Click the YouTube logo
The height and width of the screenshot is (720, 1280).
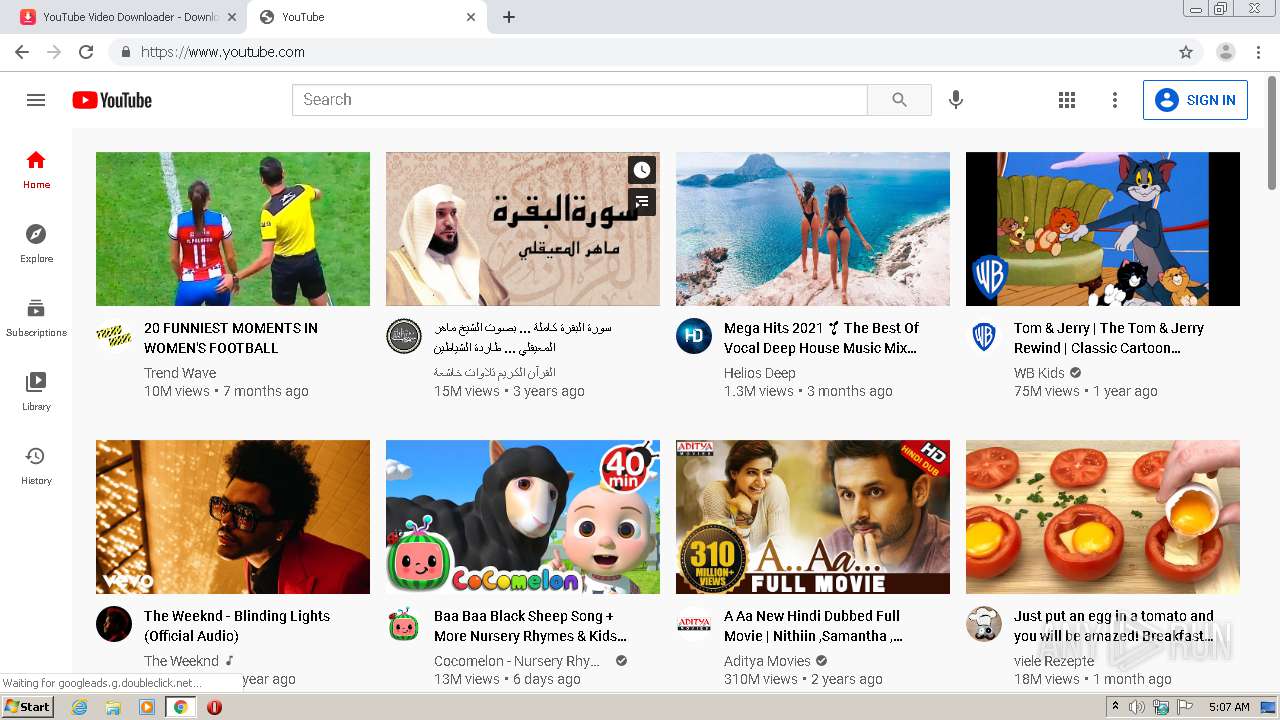pos(112,100)
